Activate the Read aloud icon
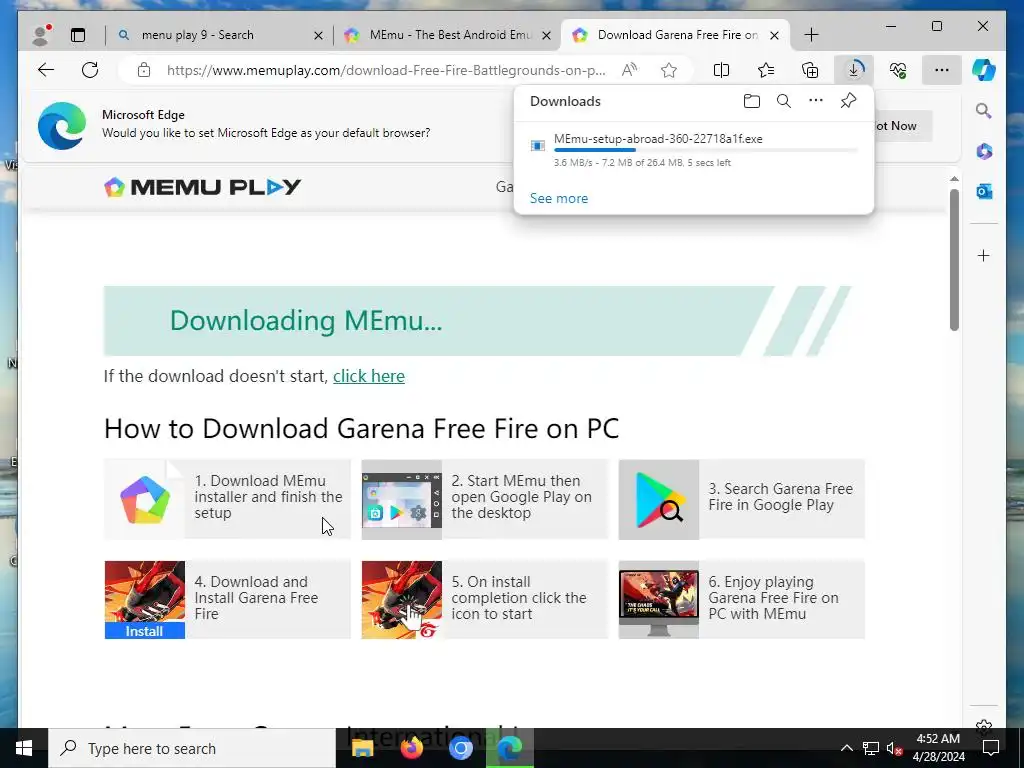The width and height of the screenshot is (1024, 768). coord(630,71)
